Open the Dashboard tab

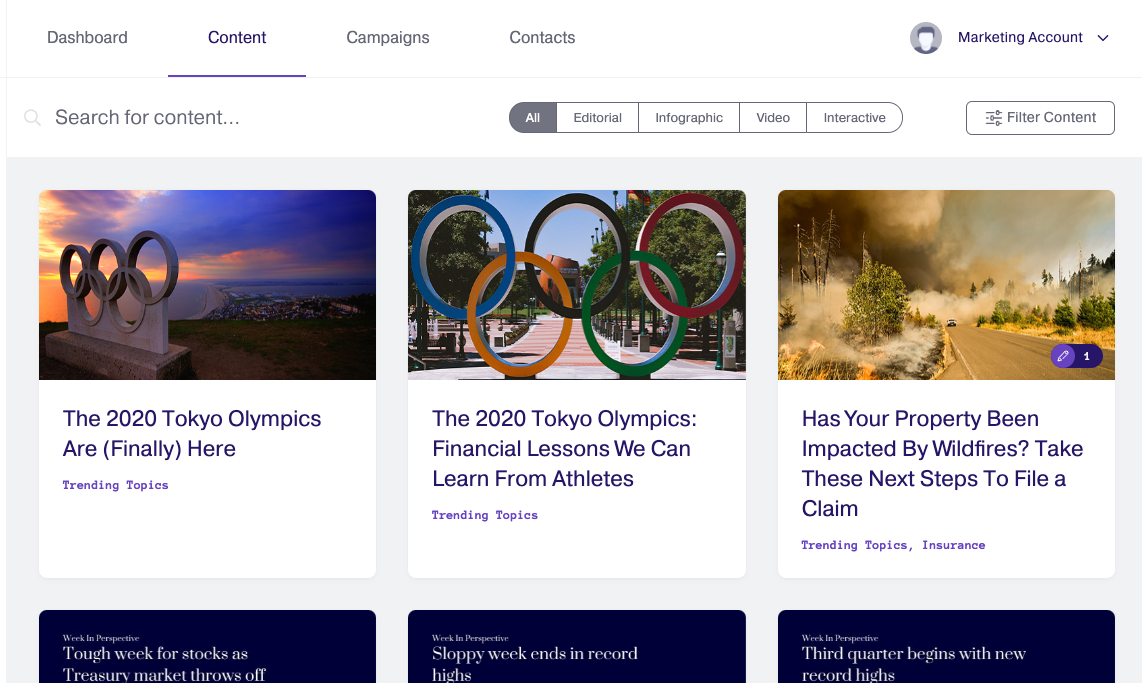tap(87, 38)
